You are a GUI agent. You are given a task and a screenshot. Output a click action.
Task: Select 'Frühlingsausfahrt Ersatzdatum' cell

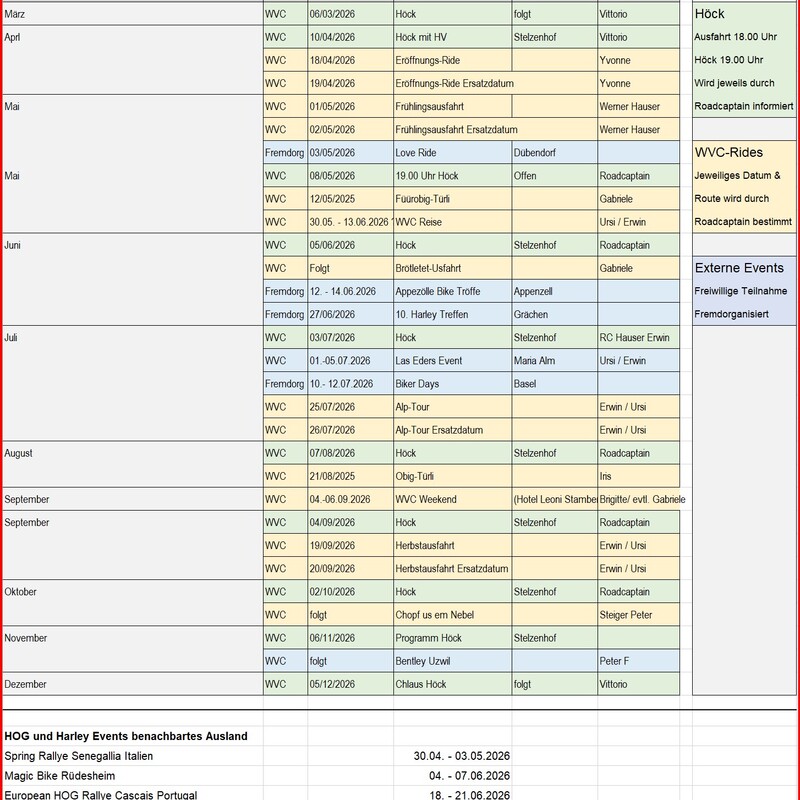495,130
